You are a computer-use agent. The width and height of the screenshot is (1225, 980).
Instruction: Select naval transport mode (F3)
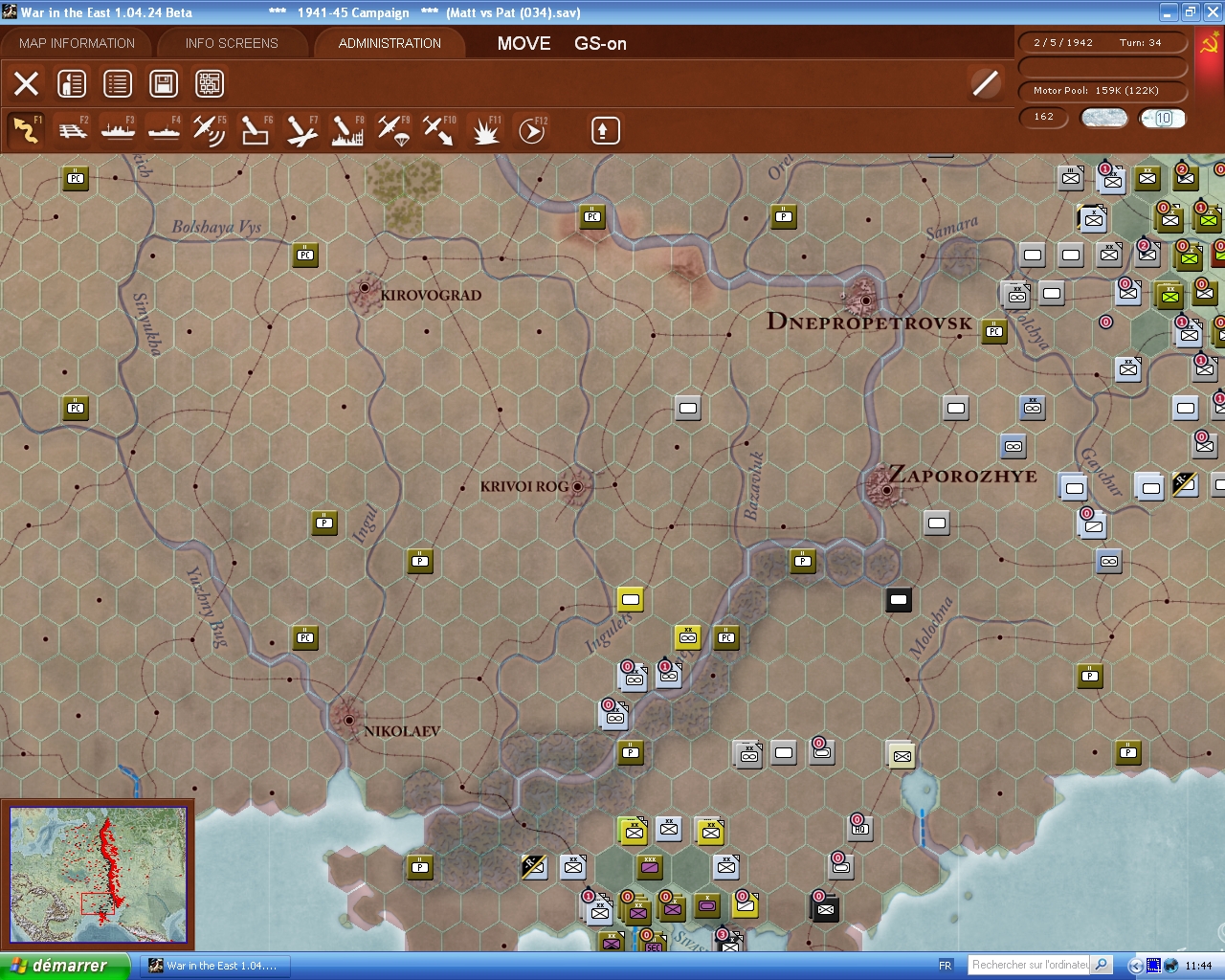118,130
